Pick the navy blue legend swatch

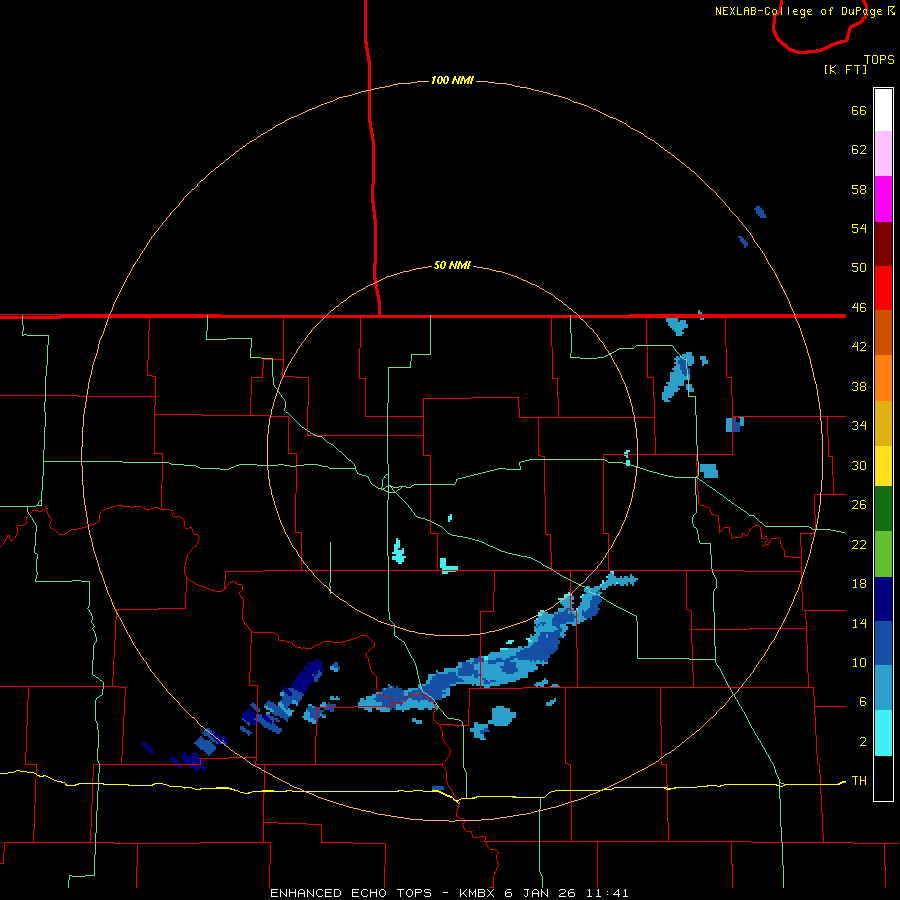pyautogui.click(x=883, y=599)
